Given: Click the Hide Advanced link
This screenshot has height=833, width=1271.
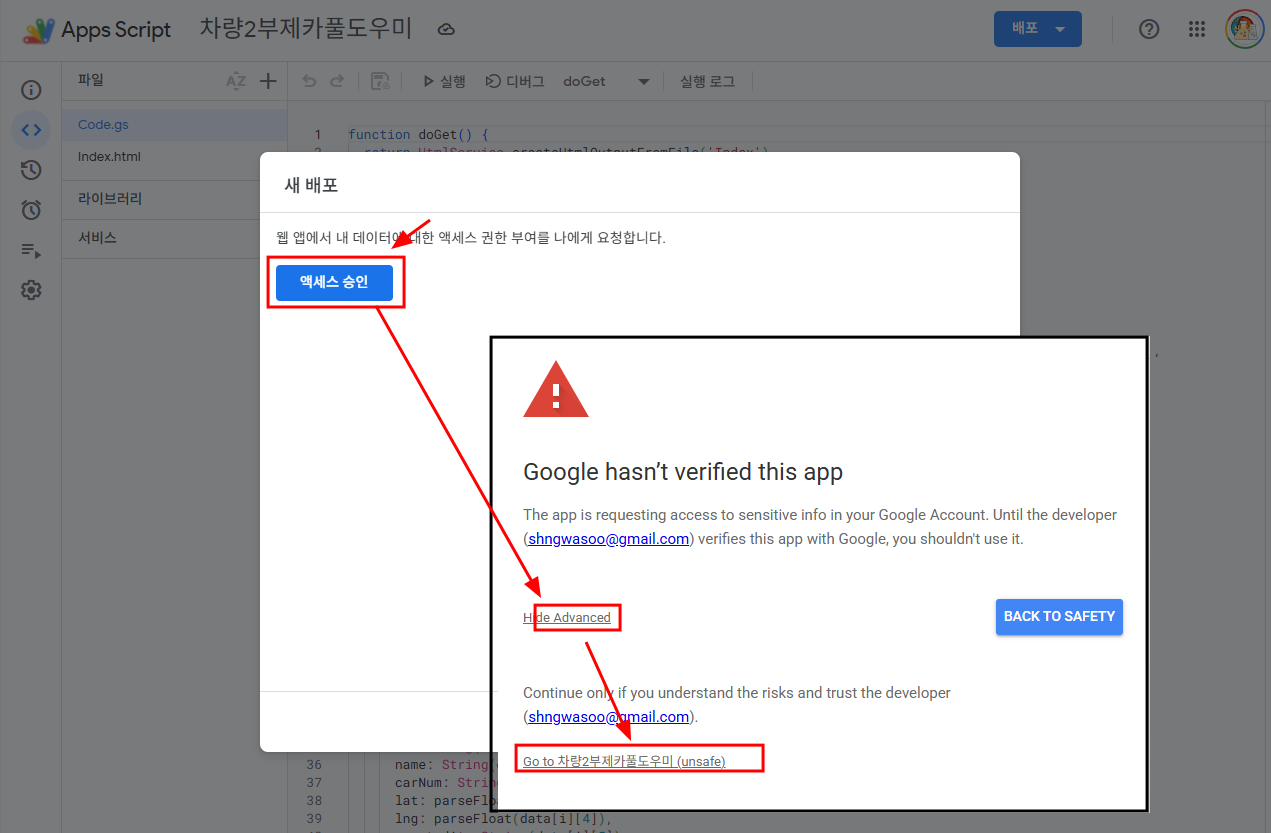Looking at the screenshot, I should click(567, 618).
